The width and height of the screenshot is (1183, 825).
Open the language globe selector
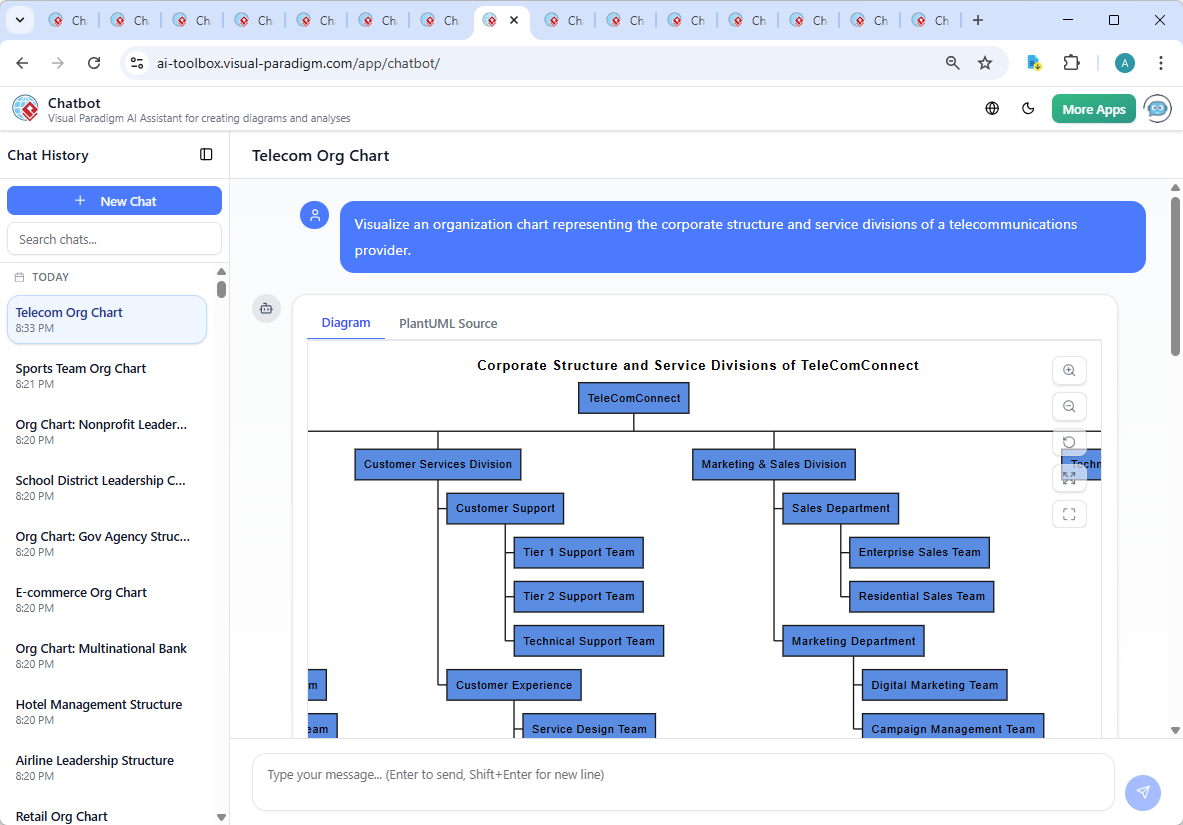[992, 108]
